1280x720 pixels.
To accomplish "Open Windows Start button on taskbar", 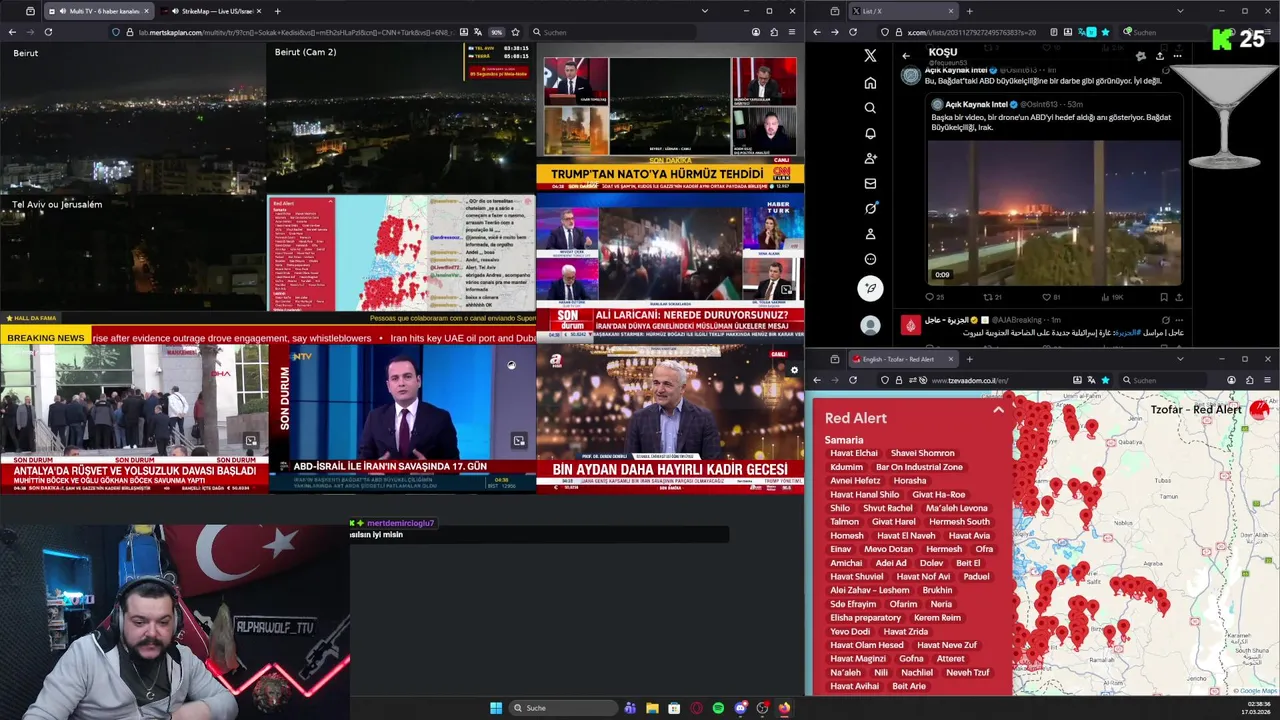I will click(x=496, y=708).
